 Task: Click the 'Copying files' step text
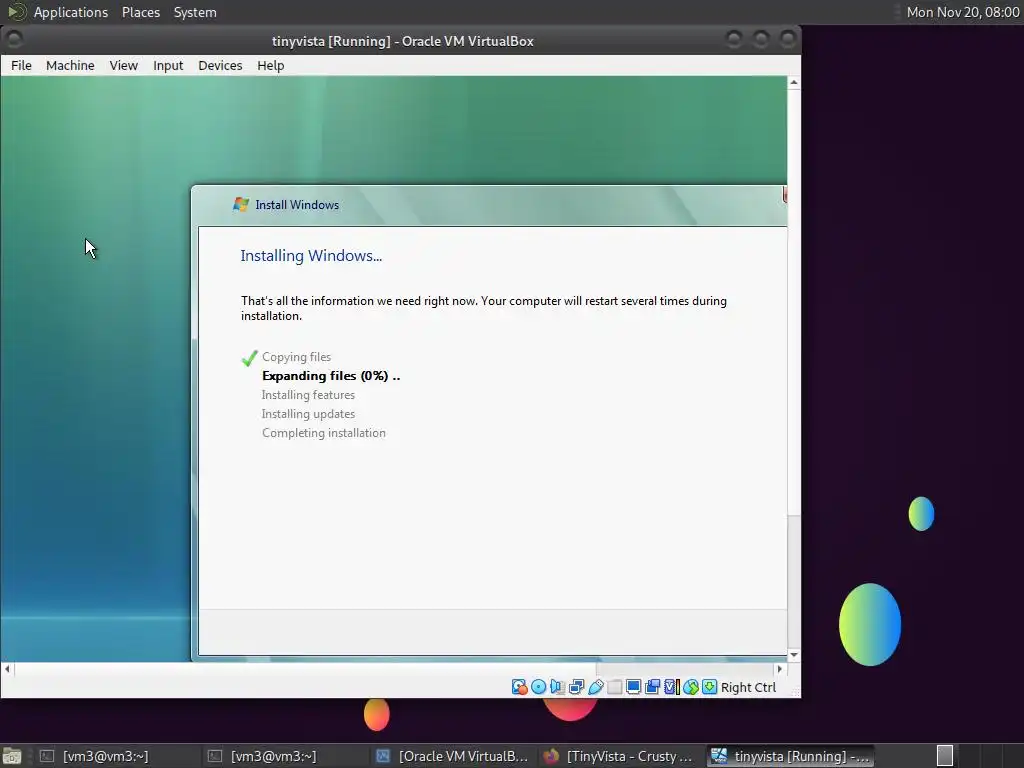tap(296, 357)
